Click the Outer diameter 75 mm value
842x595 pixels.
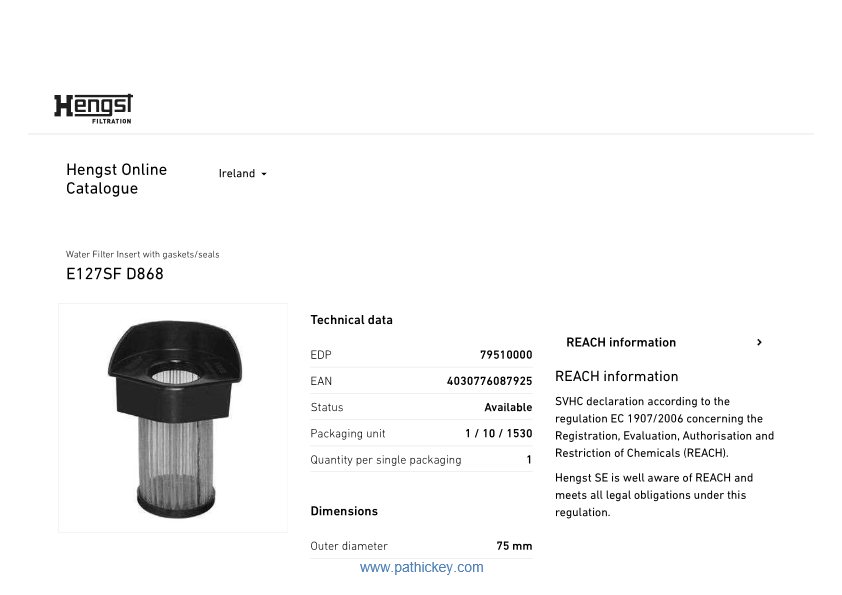(x=514, y=546)
